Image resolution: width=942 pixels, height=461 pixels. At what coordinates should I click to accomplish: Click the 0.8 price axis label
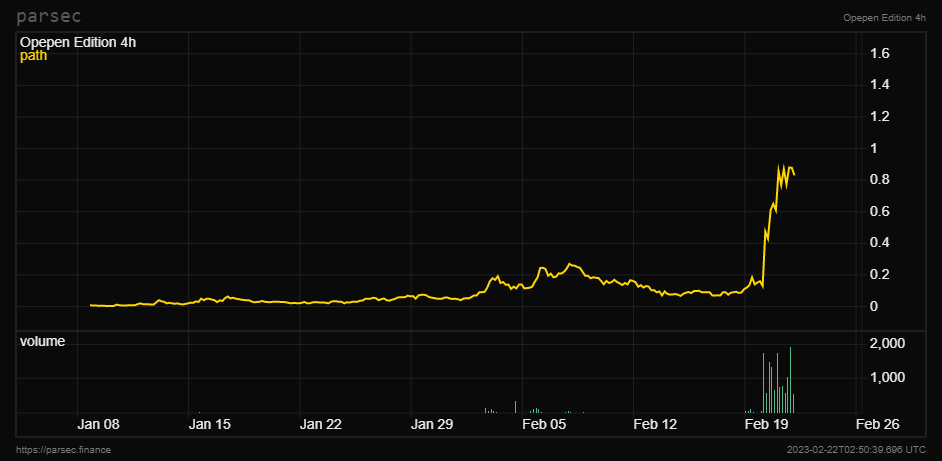pos(880,180)
